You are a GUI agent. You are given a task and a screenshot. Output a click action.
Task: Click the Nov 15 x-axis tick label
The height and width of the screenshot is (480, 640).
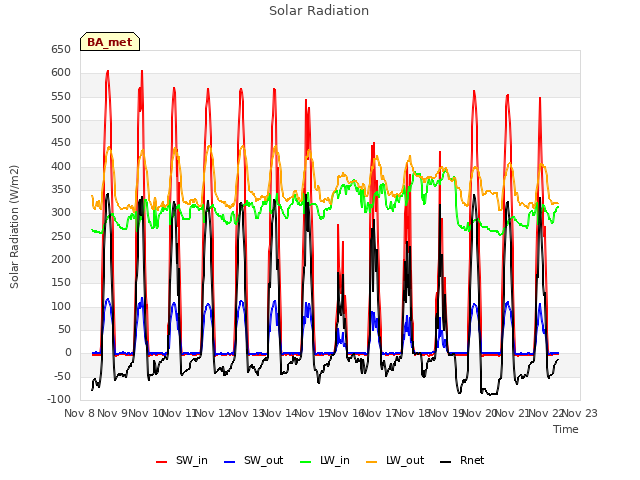(313, 413)
